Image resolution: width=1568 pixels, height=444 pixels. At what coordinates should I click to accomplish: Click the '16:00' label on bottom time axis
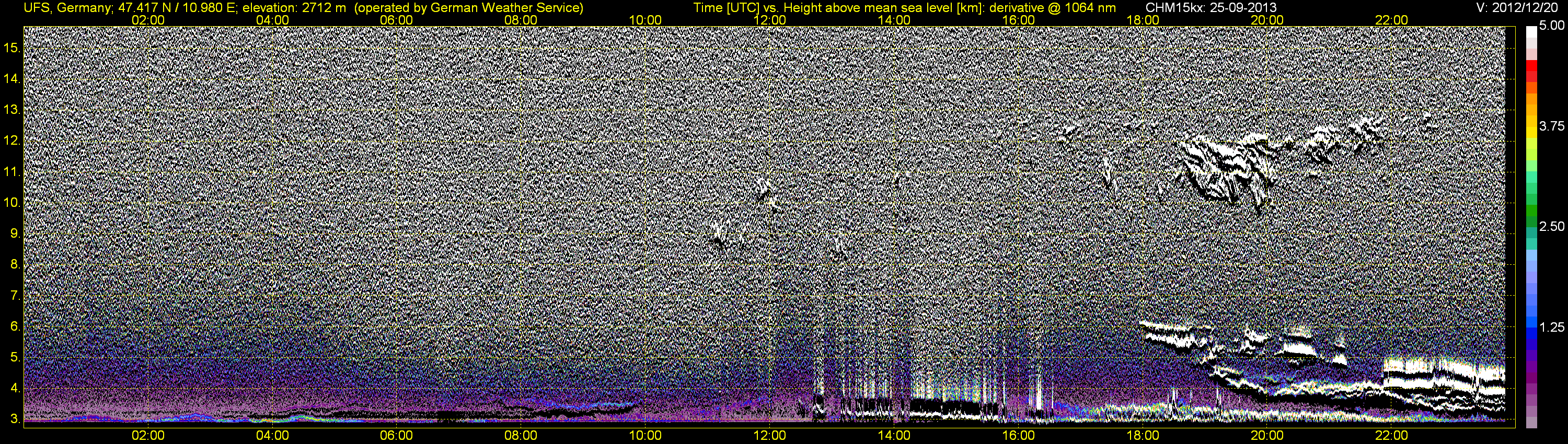(x=1018, y=436)
